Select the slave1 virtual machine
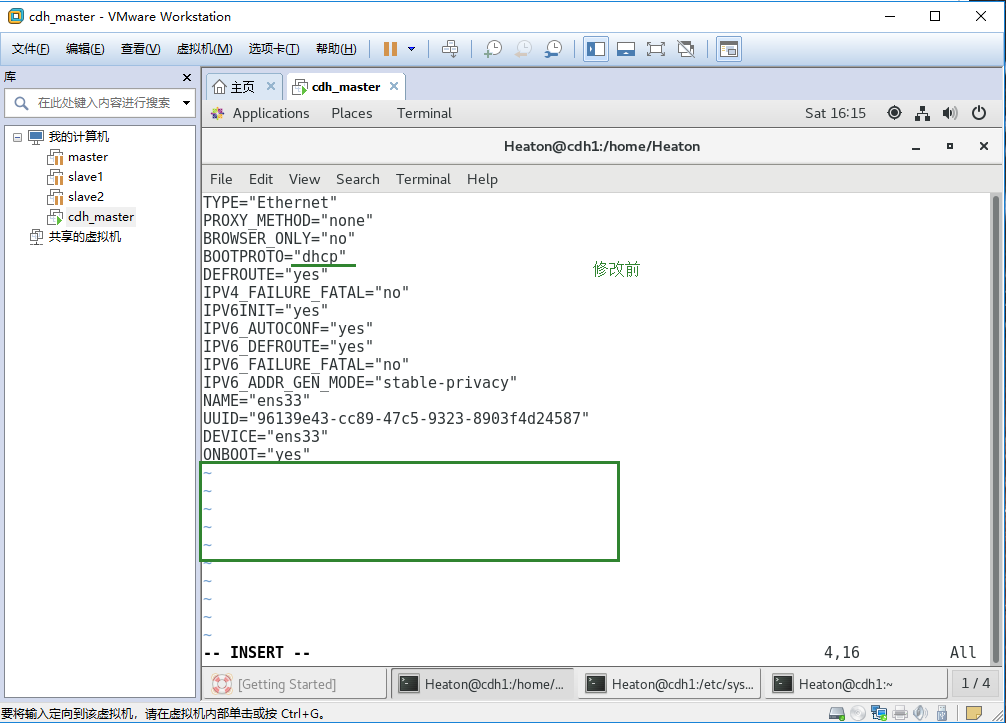 (85, 177)
